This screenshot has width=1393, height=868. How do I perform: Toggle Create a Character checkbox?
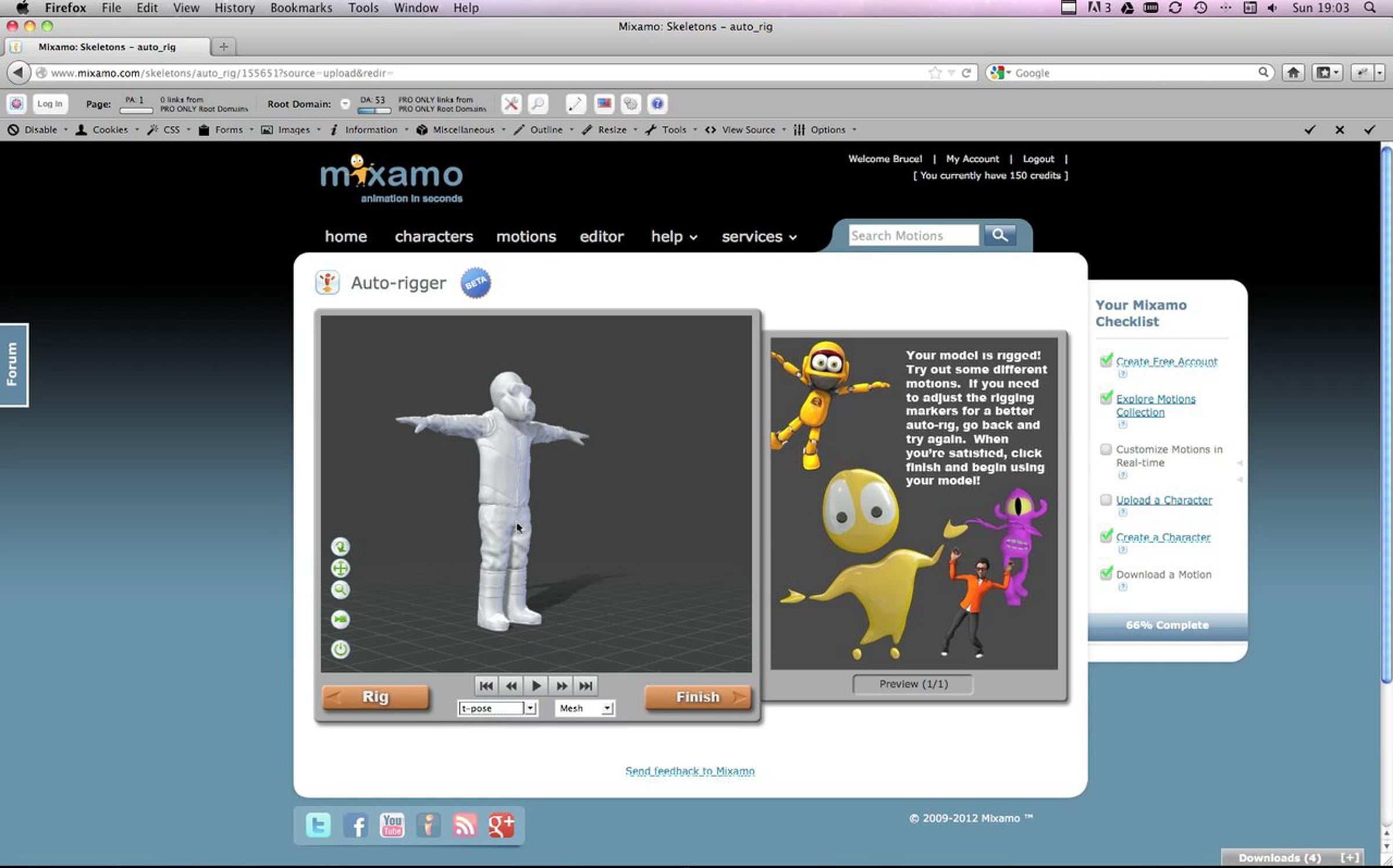click(1106, 536)
